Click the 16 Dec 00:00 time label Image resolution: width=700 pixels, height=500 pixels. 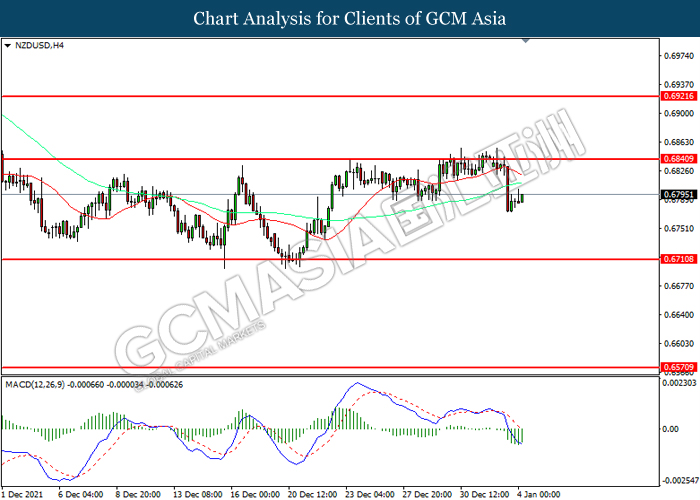coord(255,494)
